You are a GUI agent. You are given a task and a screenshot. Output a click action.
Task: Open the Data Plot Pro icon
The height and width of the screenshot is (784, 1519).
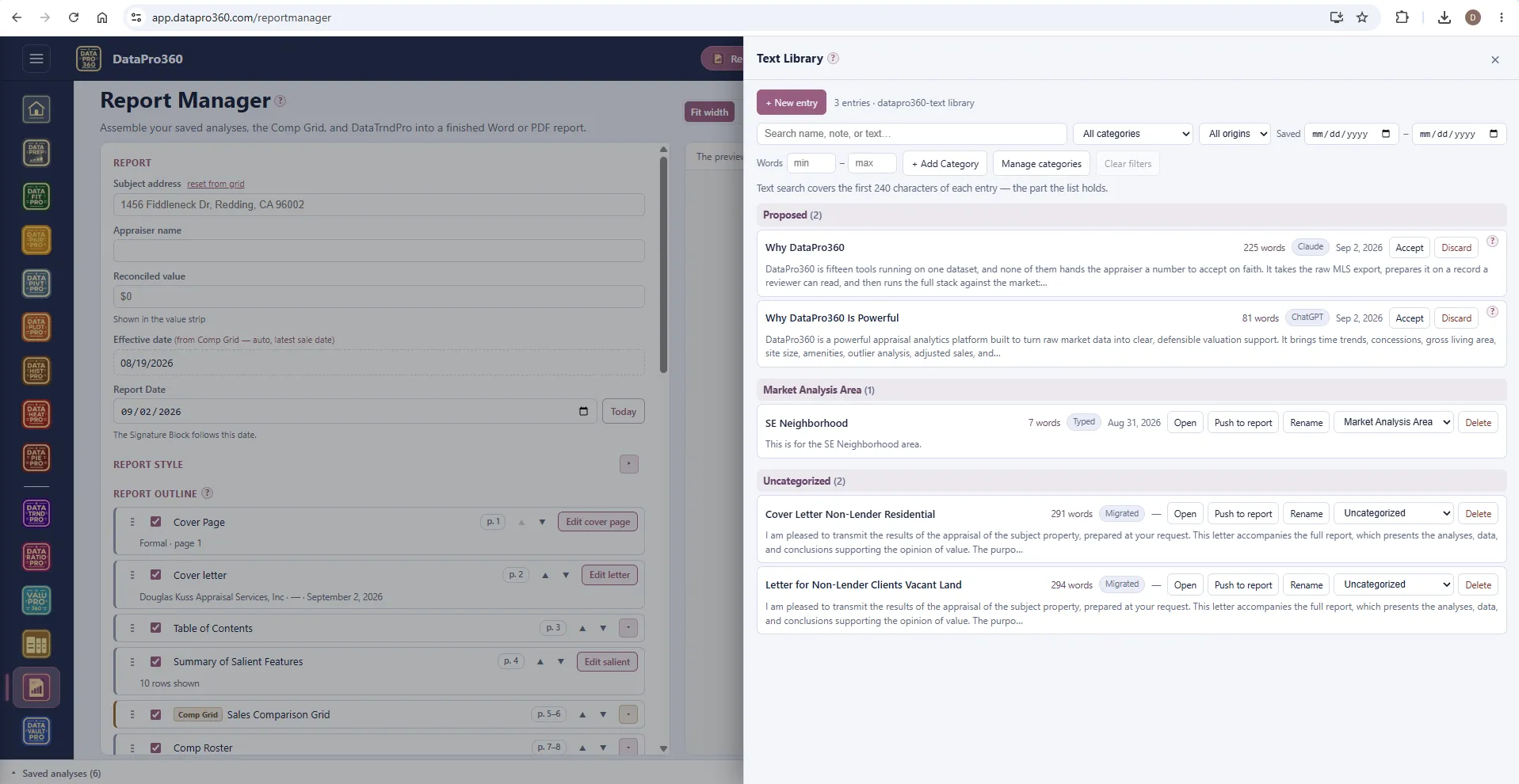[x=36, y=327]
